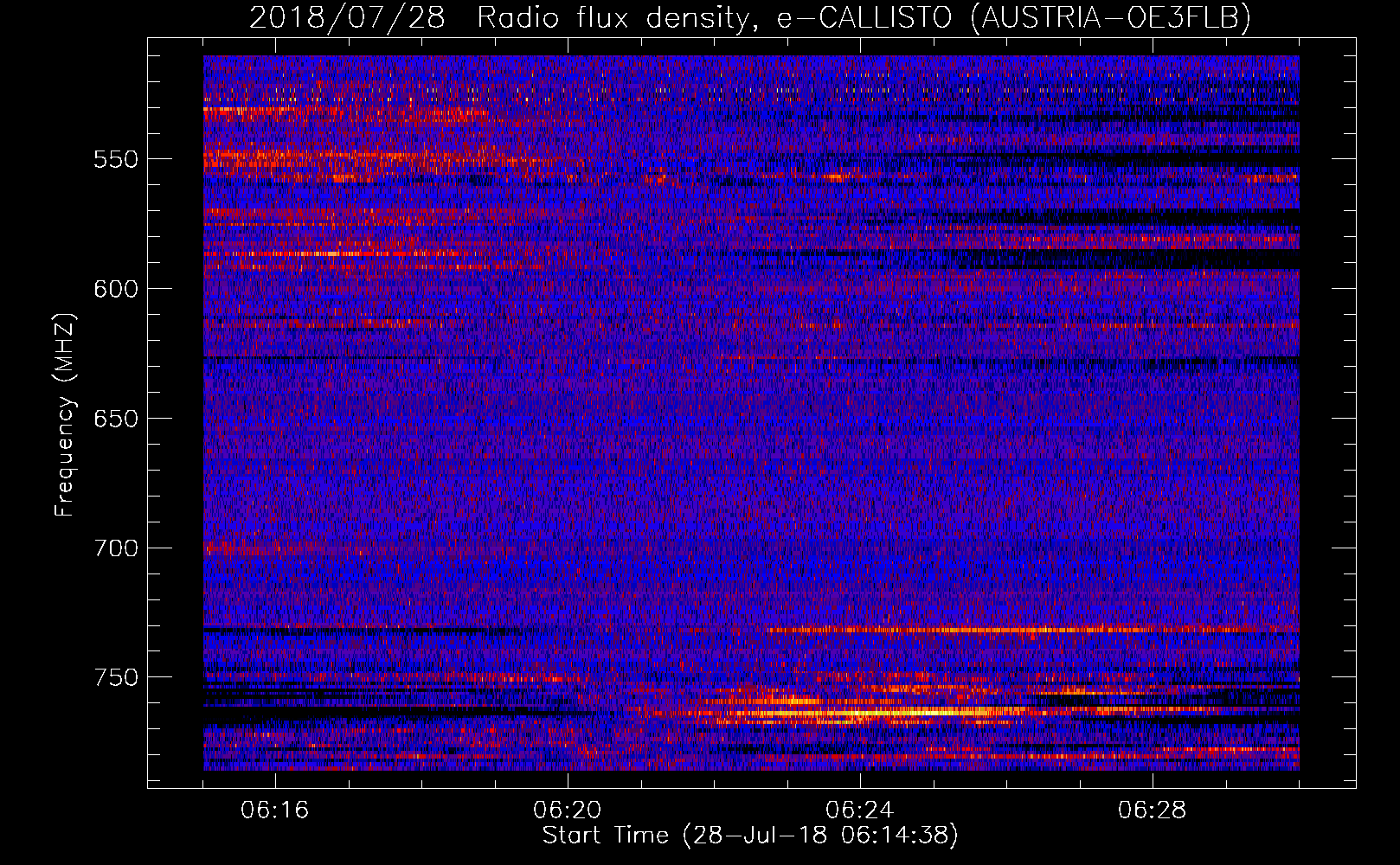Click the 06:24 time tick label
This screenshot has width=1400, height=865.
pos(860,811)
